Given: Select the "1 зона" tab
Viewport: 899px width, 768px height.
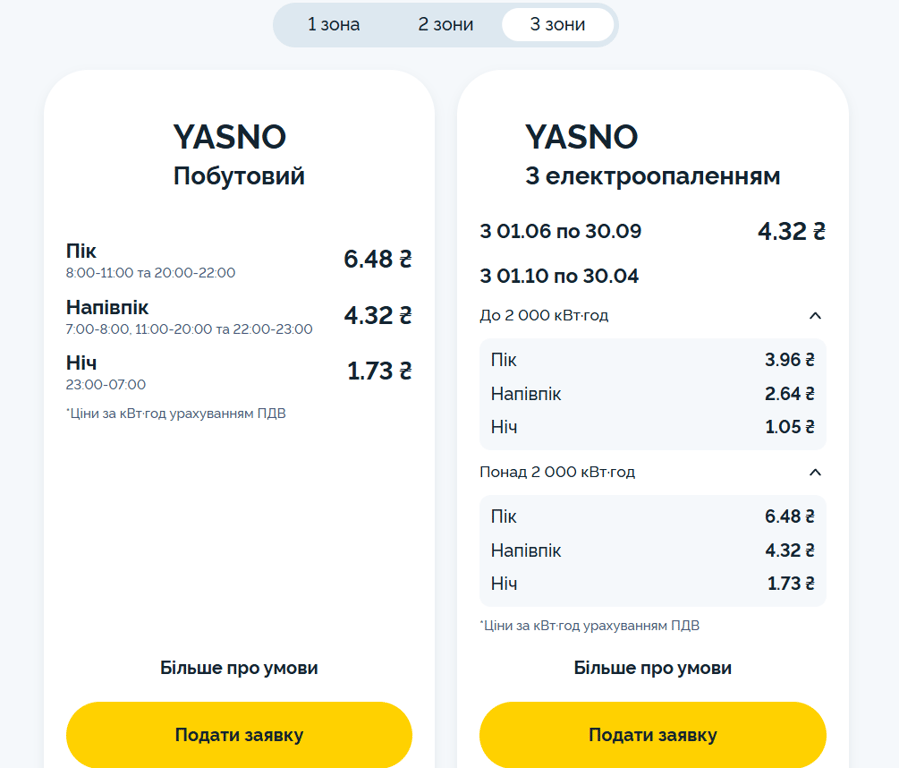Looking at the screenshot, I should tap(333, 25).
